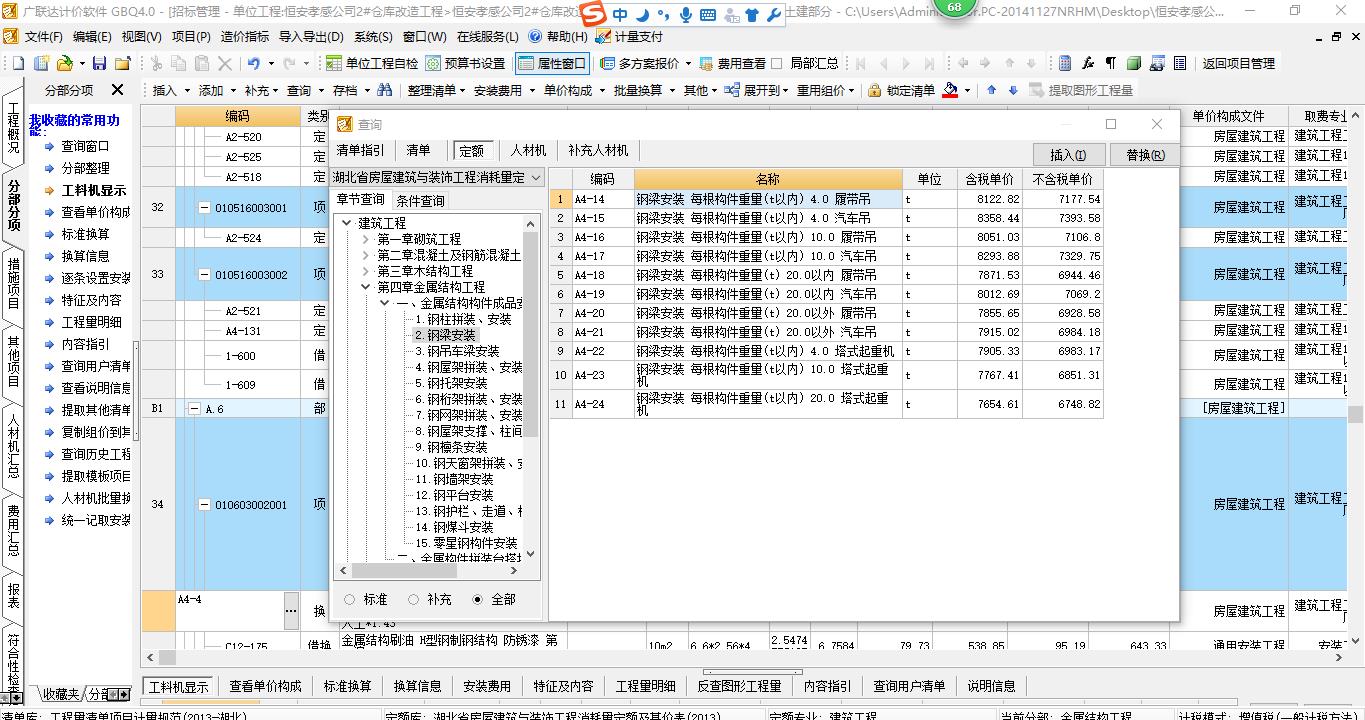The height and width of the screenshot is (720, 1365).
Task: Collapse 建筑工程 tree root
Action: (347, 223)
